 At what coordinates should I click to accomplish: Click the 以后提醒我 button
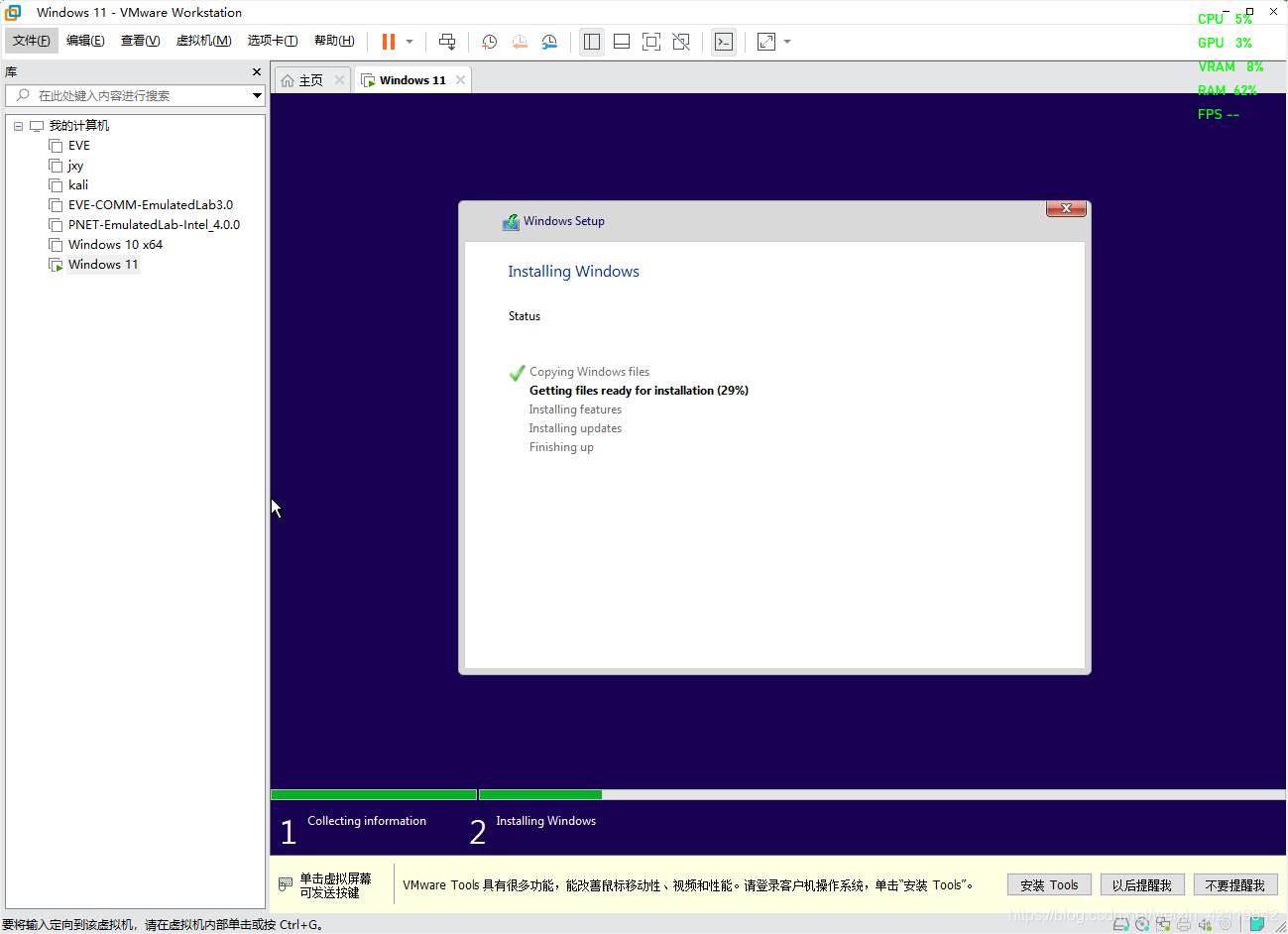1142,885
